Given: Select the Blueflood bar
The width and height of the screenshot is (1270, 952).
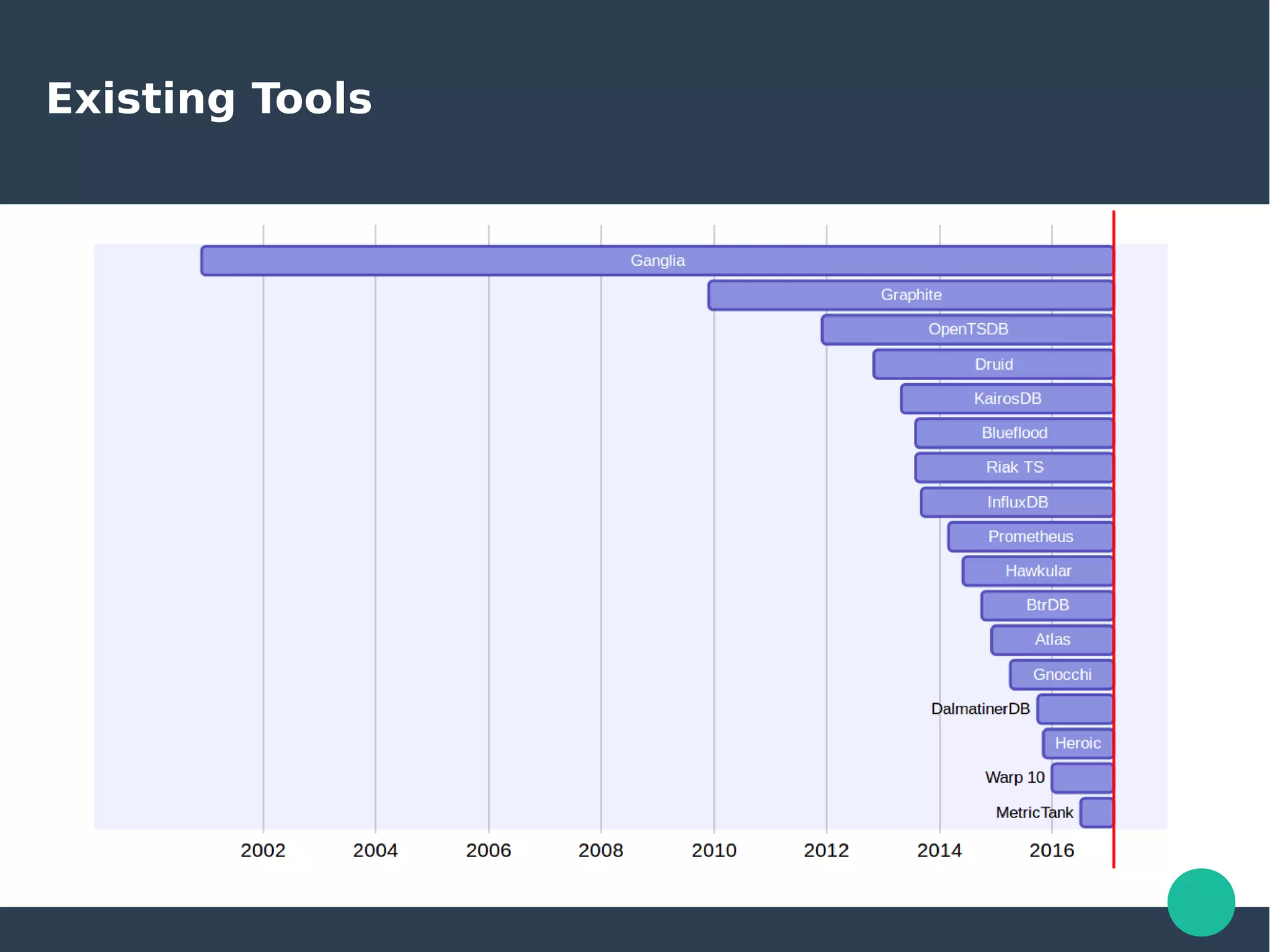Looking at the screenshot, I should [x=1015, y=433].
